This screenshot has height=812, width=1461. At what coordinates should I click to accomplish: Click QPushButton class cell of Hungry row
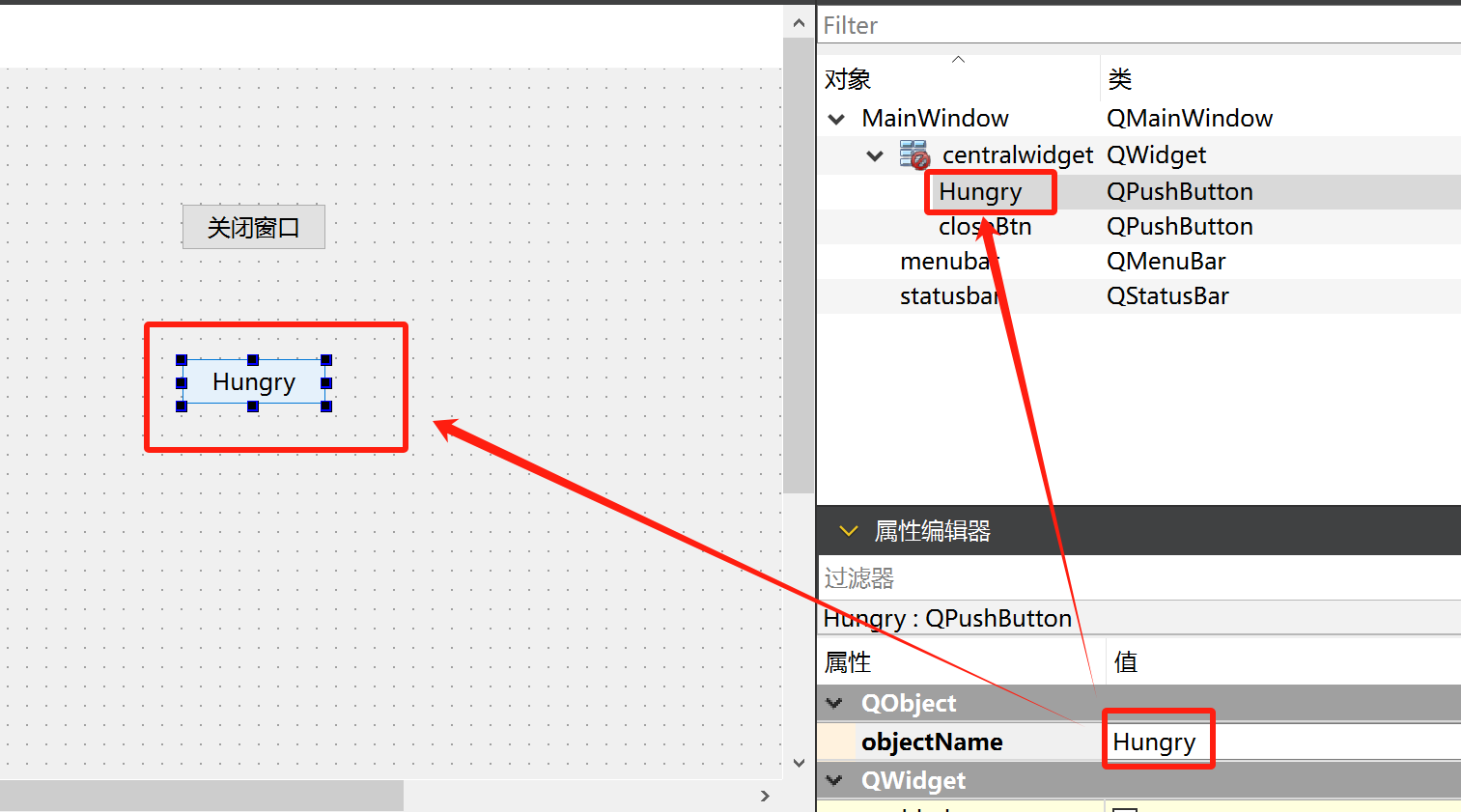pos(1180,191)
